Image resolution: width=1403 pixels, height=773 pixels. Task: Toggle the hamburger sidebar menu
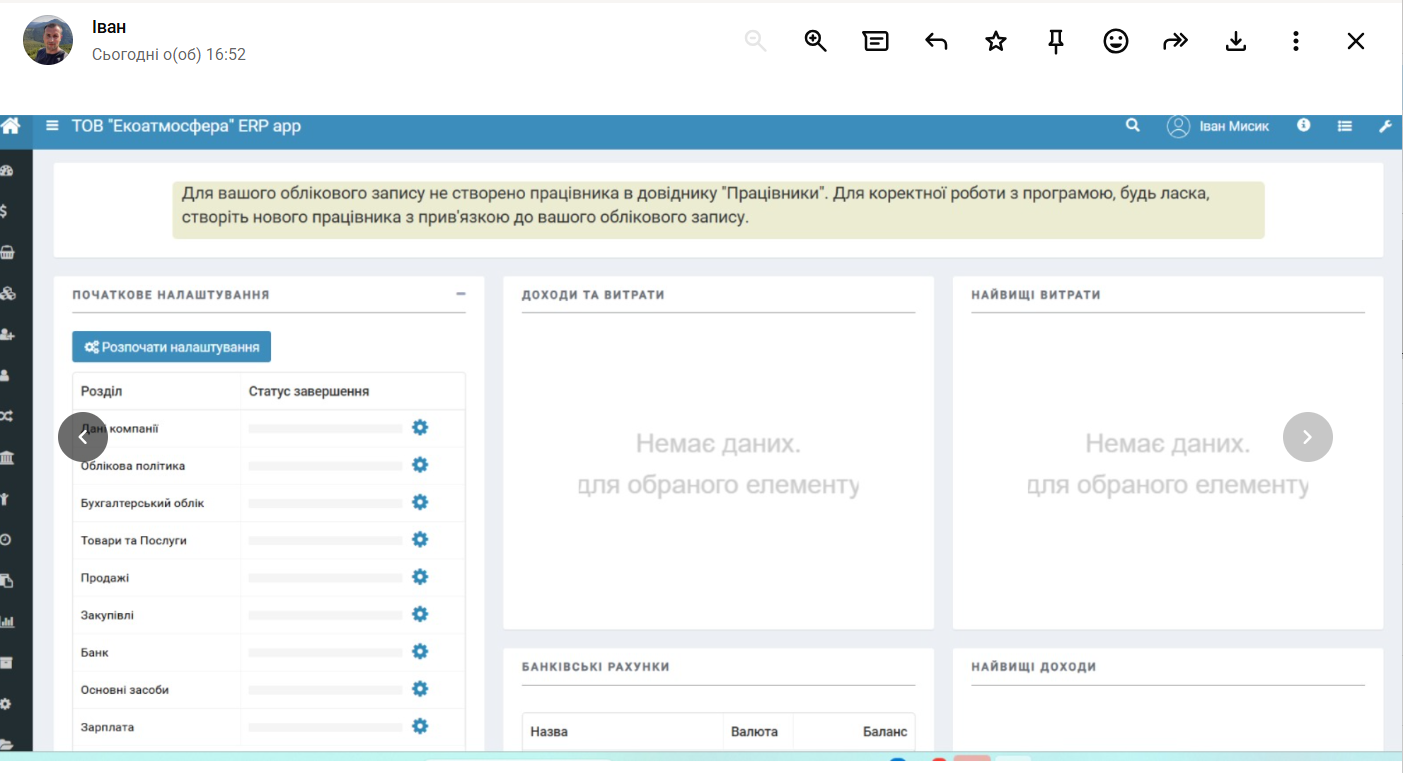(52, 126)
